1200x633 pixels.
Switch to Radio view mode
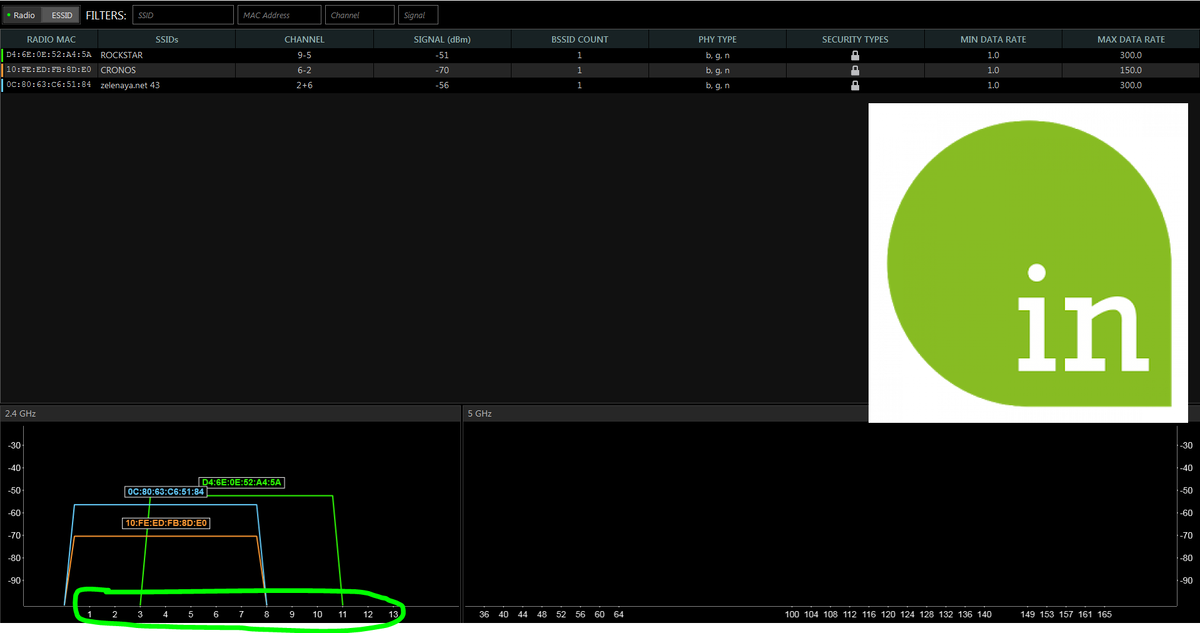coord(21,15)
